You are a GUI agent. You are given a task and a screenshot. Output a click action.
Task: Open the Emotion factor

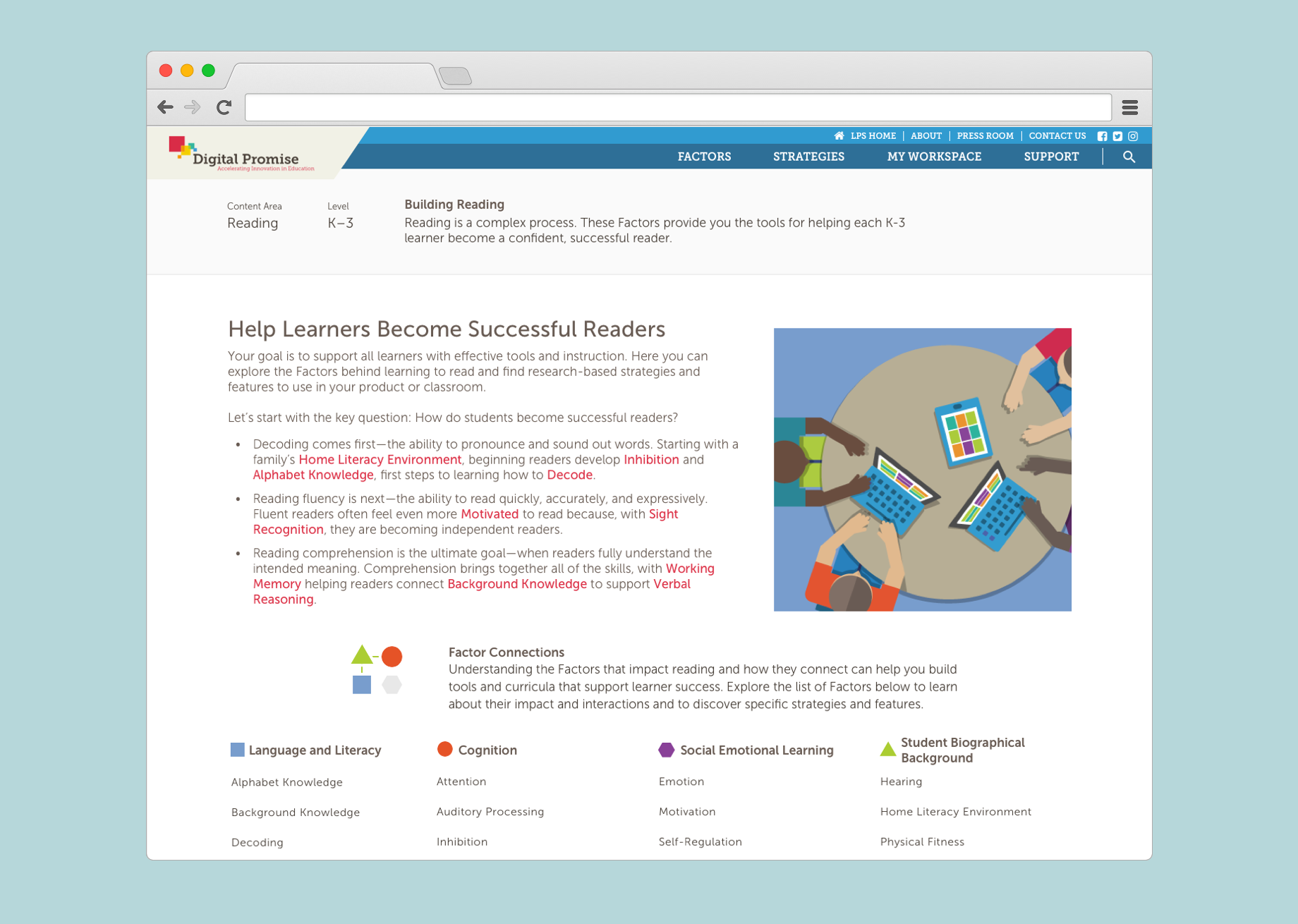pyautogui.click(x=681, y=782)
